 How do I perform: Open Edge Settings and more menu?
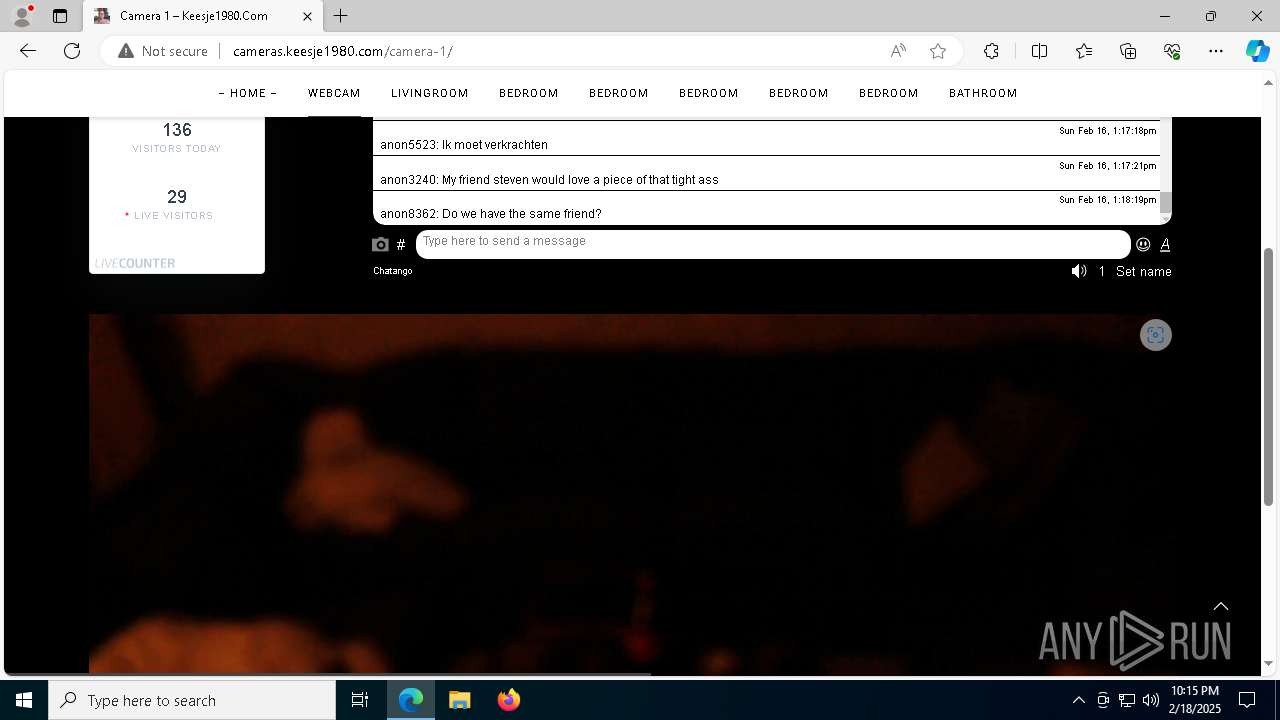coord(1216,51)
